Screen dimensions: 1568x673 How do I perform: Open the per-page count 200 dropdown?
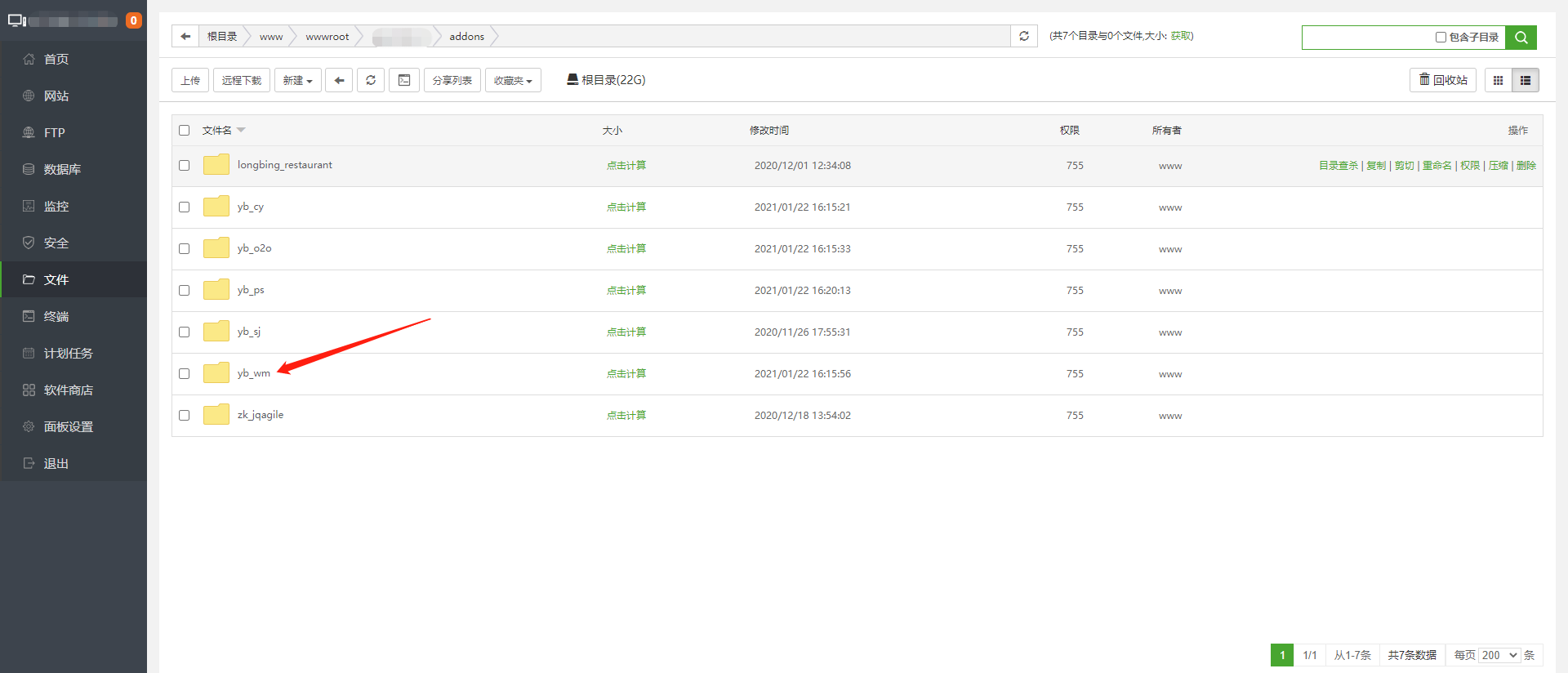1499,655
